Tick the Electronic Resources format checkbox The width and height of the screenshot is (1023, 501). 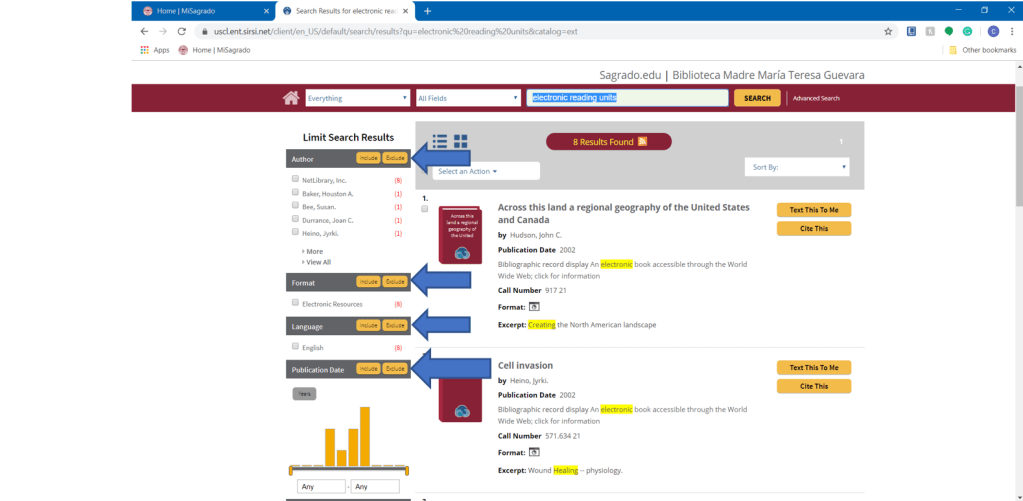(295, 303)
